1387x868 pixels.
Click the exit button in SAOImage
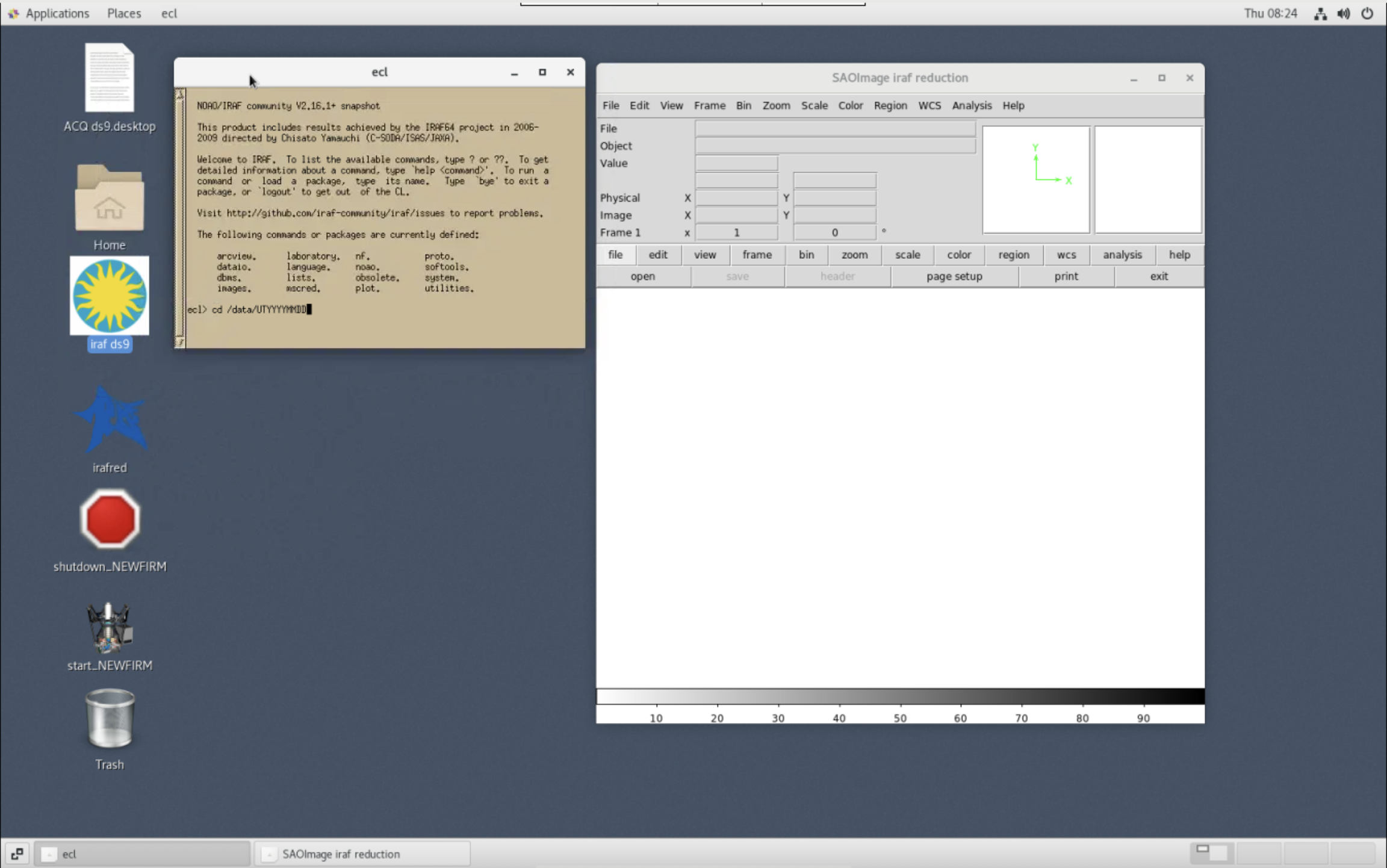pyautogui.click(x=1159, y=276)
